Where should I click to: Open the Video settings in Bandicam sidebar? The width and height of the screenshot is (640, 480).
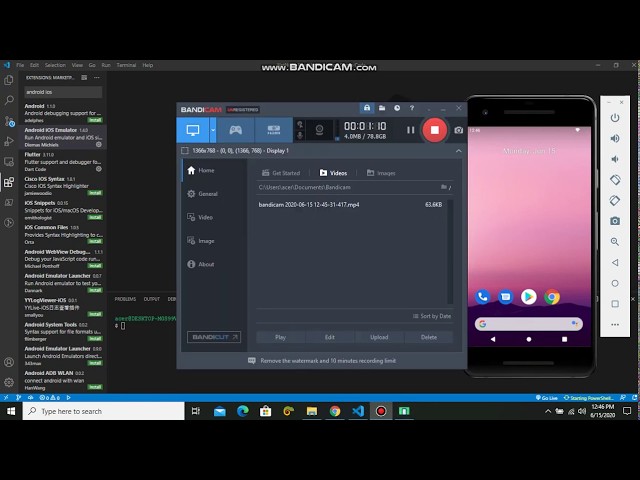200,217
